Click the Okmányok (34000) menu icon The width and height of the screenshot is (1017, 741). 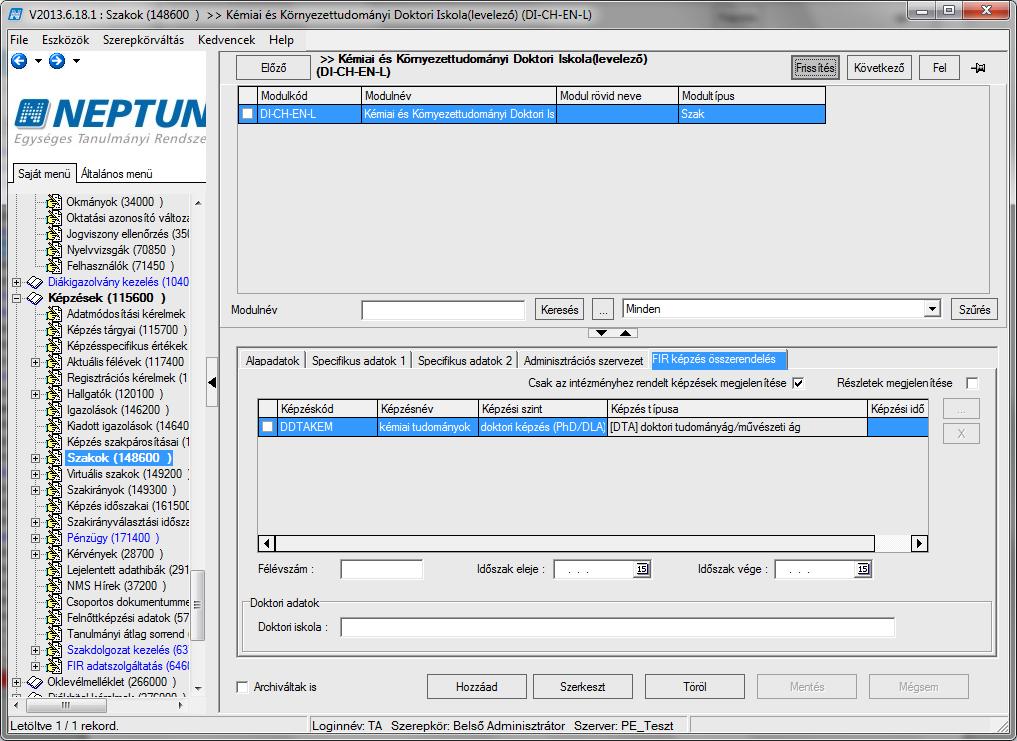point(54,202)
